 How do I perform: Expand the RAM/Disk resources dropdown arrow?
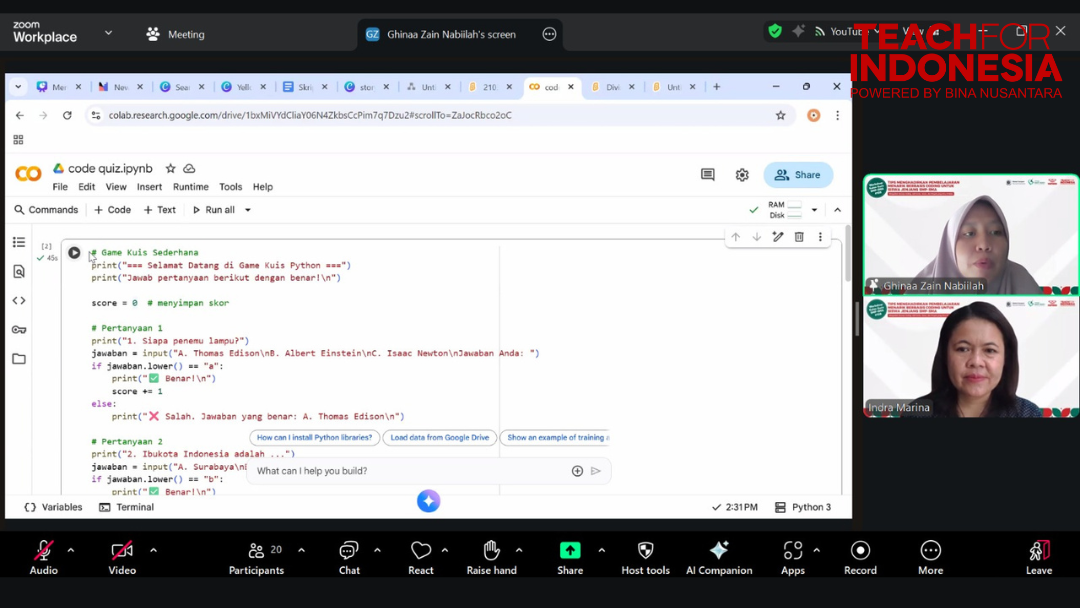tap(814, 210)
